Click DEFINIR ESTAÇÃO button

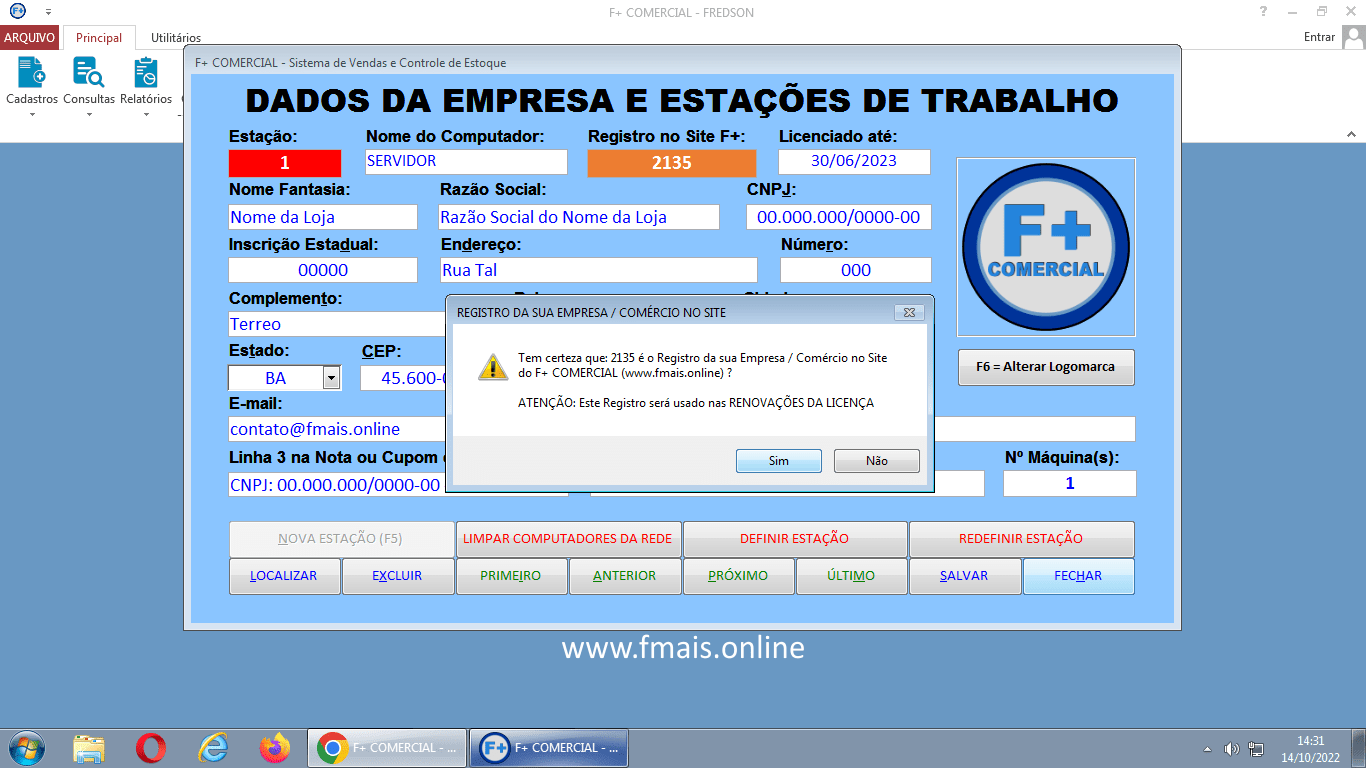coord(795,539)
